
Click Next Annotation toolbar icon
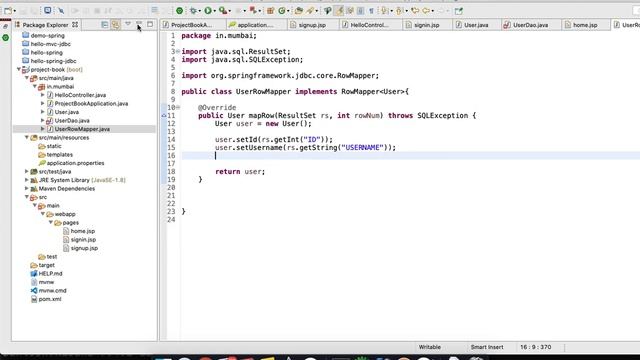(x=384, y=11)
